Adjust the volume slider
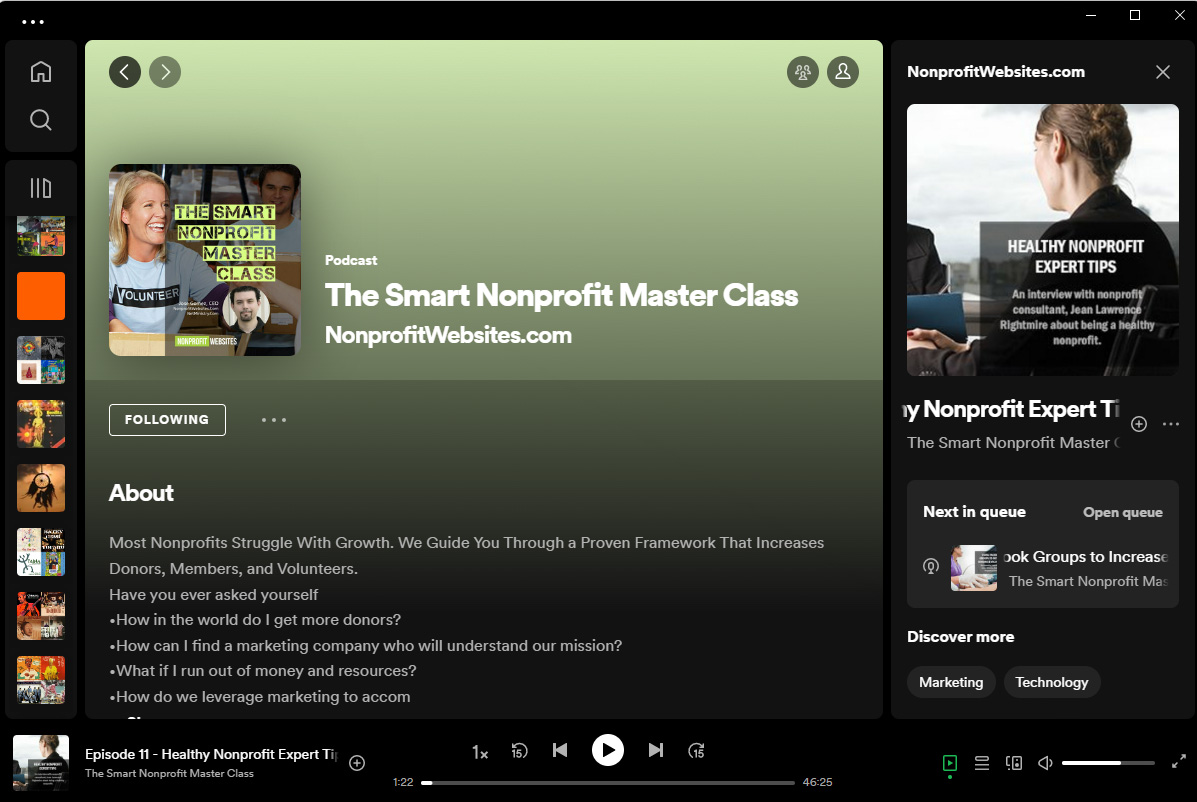The width and height of the screenshot is (1197, 802). point(1108,763)
